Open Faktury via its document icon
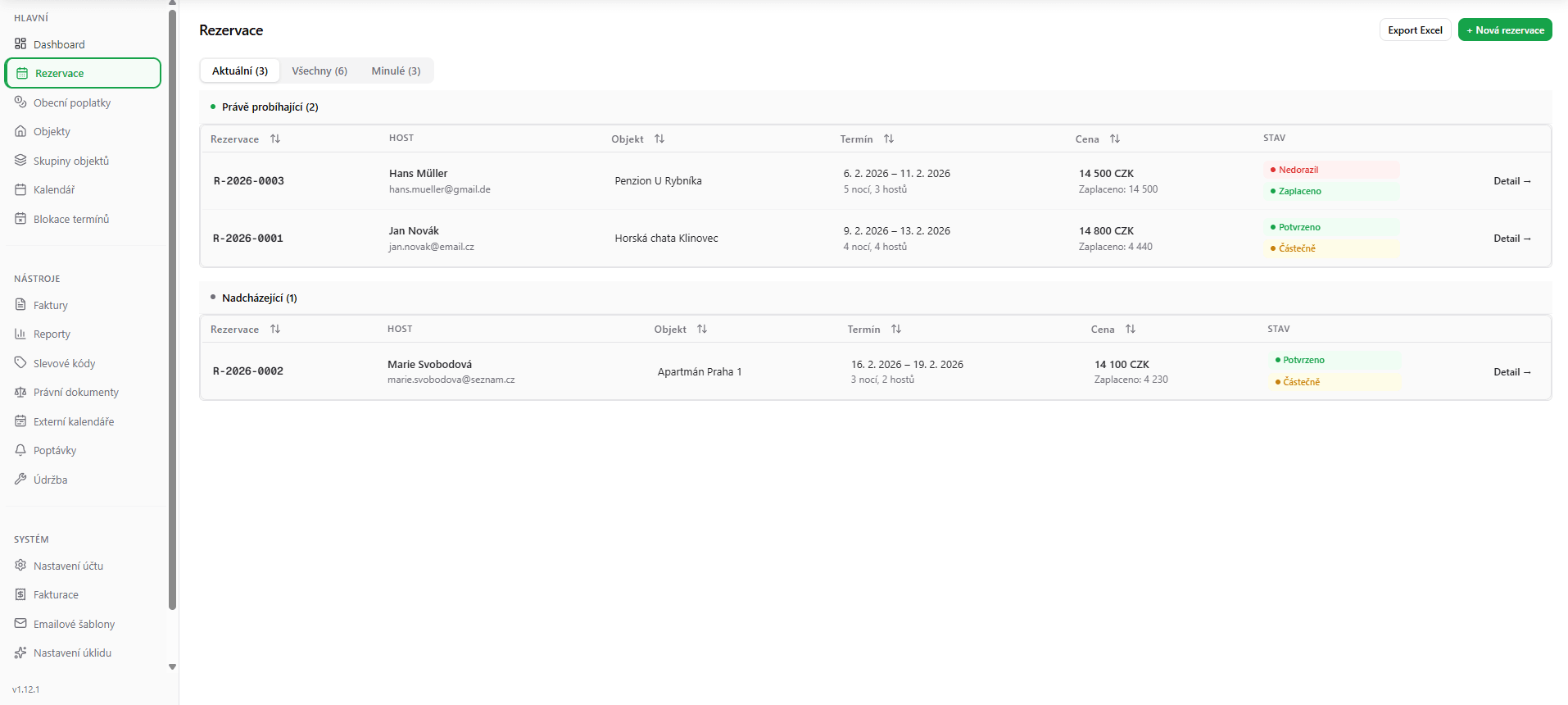 tap(20, 305)
